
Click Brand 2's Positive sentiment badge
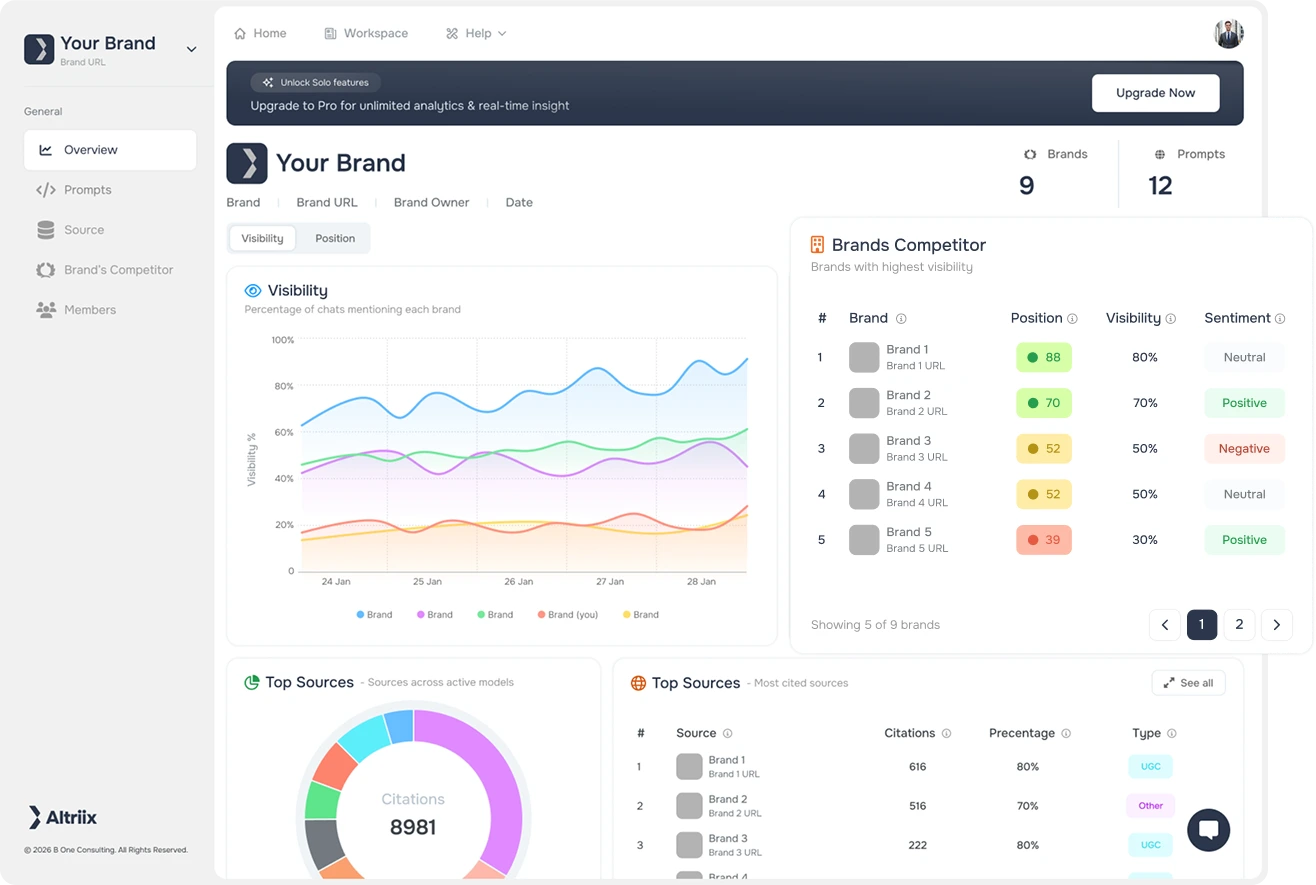(x=1244, y=403)
